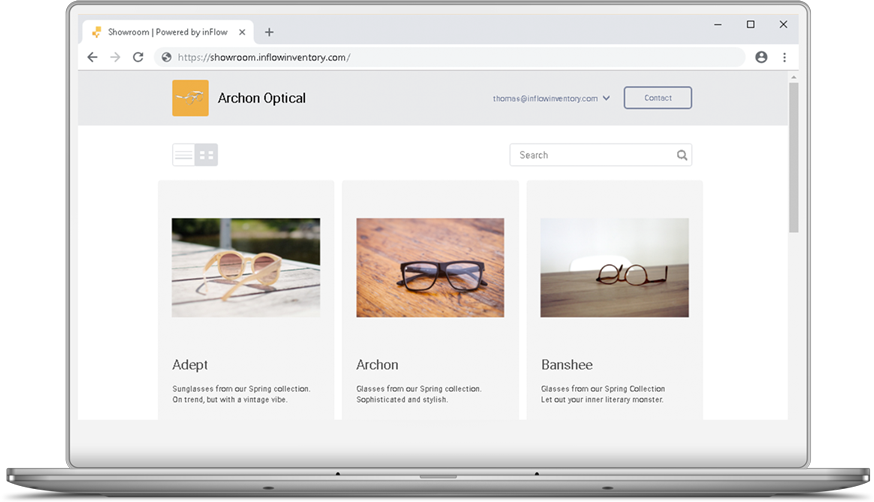
Task: Click the search magnifier icon
Action: coord(682,155)
